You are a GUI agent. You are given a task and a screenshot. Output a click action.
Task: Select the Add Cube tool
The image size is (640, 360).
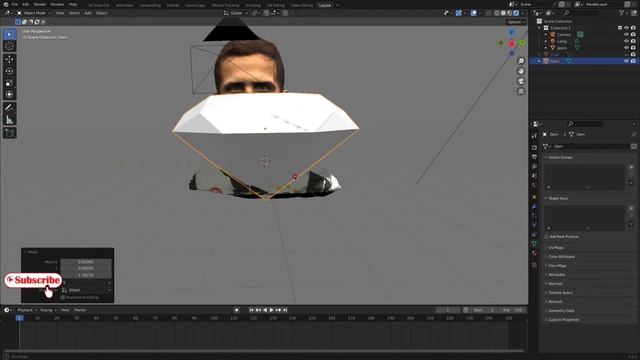[x=9, y=133]
